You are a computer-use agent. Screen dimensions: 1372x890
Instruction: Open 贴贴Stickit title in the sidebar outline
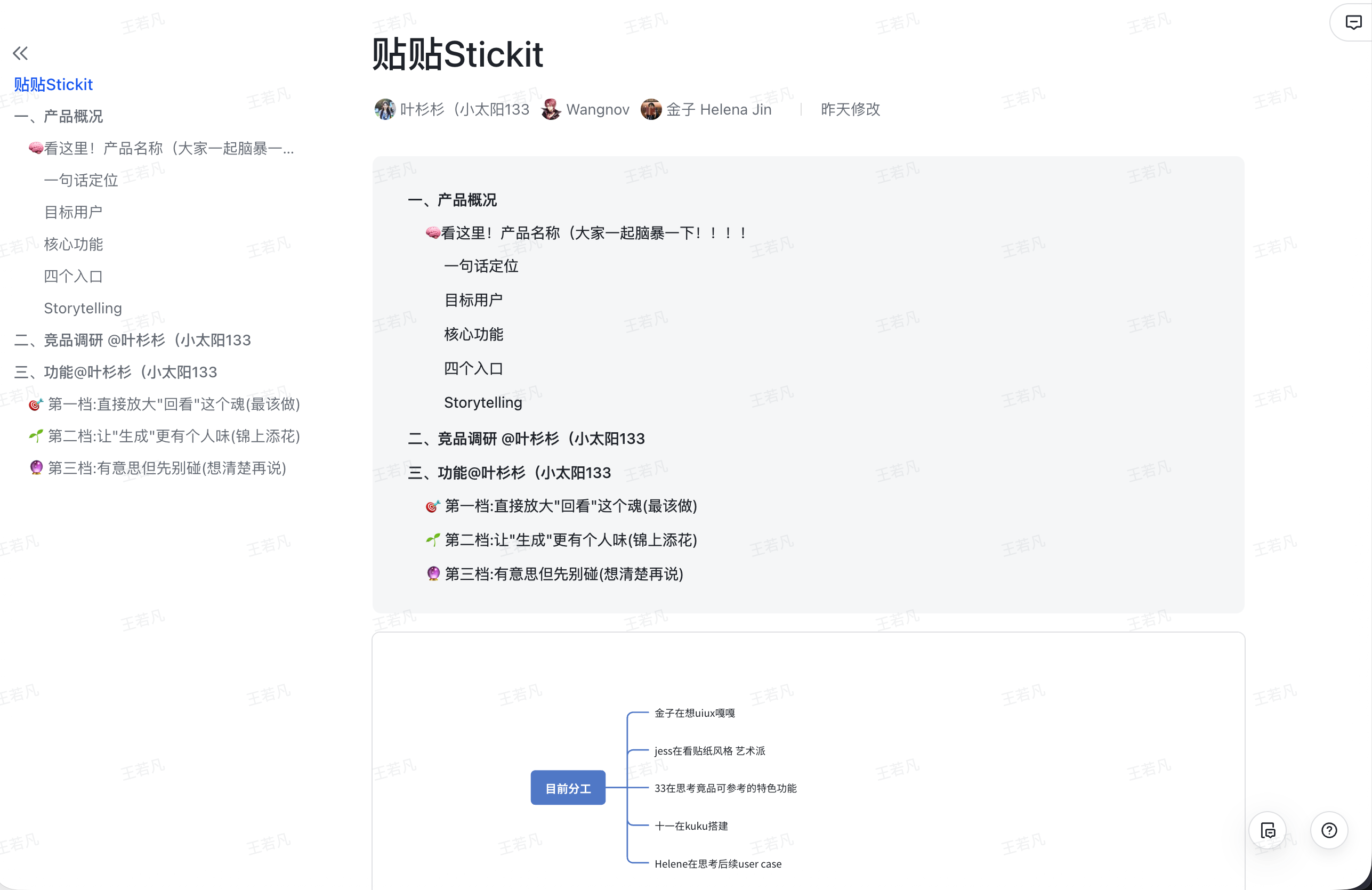point(54,85)
